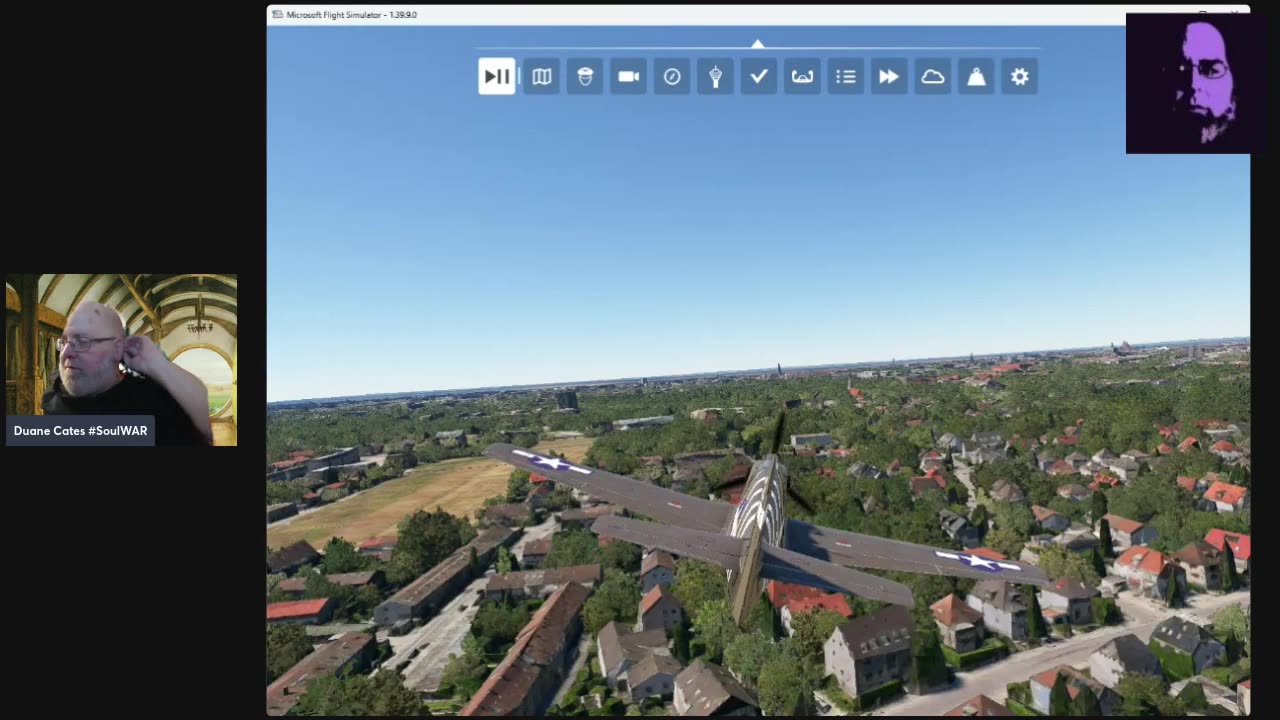Open the AI pilot control panel
This screenshot has width=1280, height=720.
tap(585, 77)
